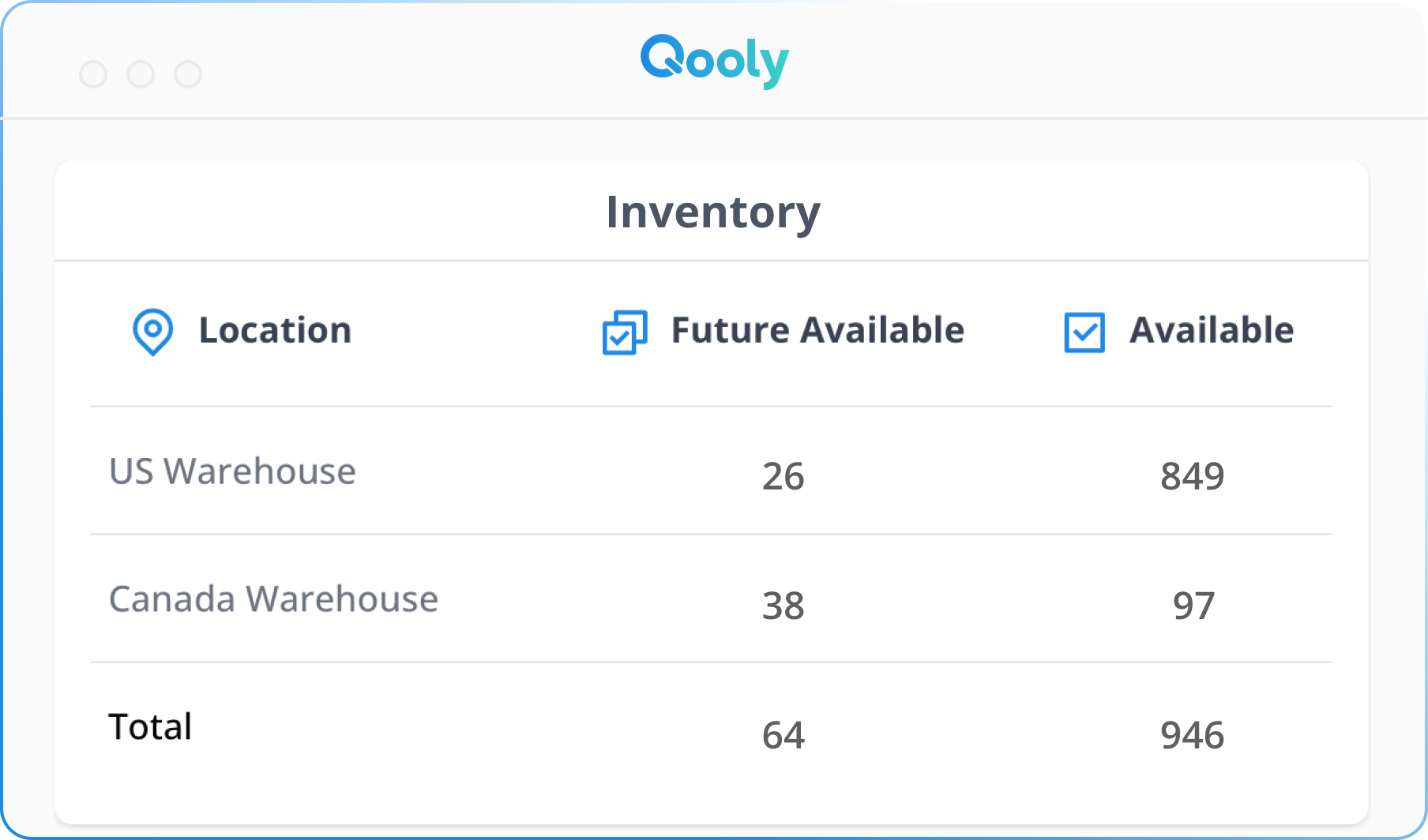Click the Total row label
This screenshot has height=840, width=1428.
point(150,726)
